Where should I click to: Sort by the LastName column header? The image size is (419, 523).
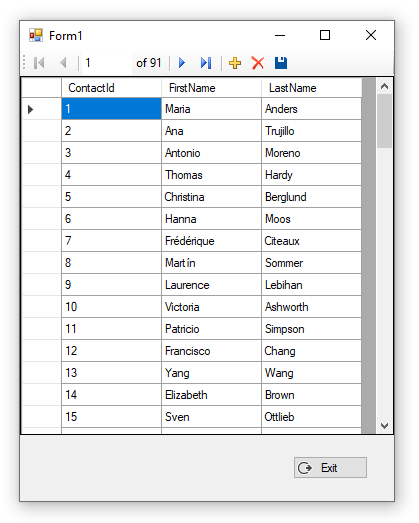[312, 88]
